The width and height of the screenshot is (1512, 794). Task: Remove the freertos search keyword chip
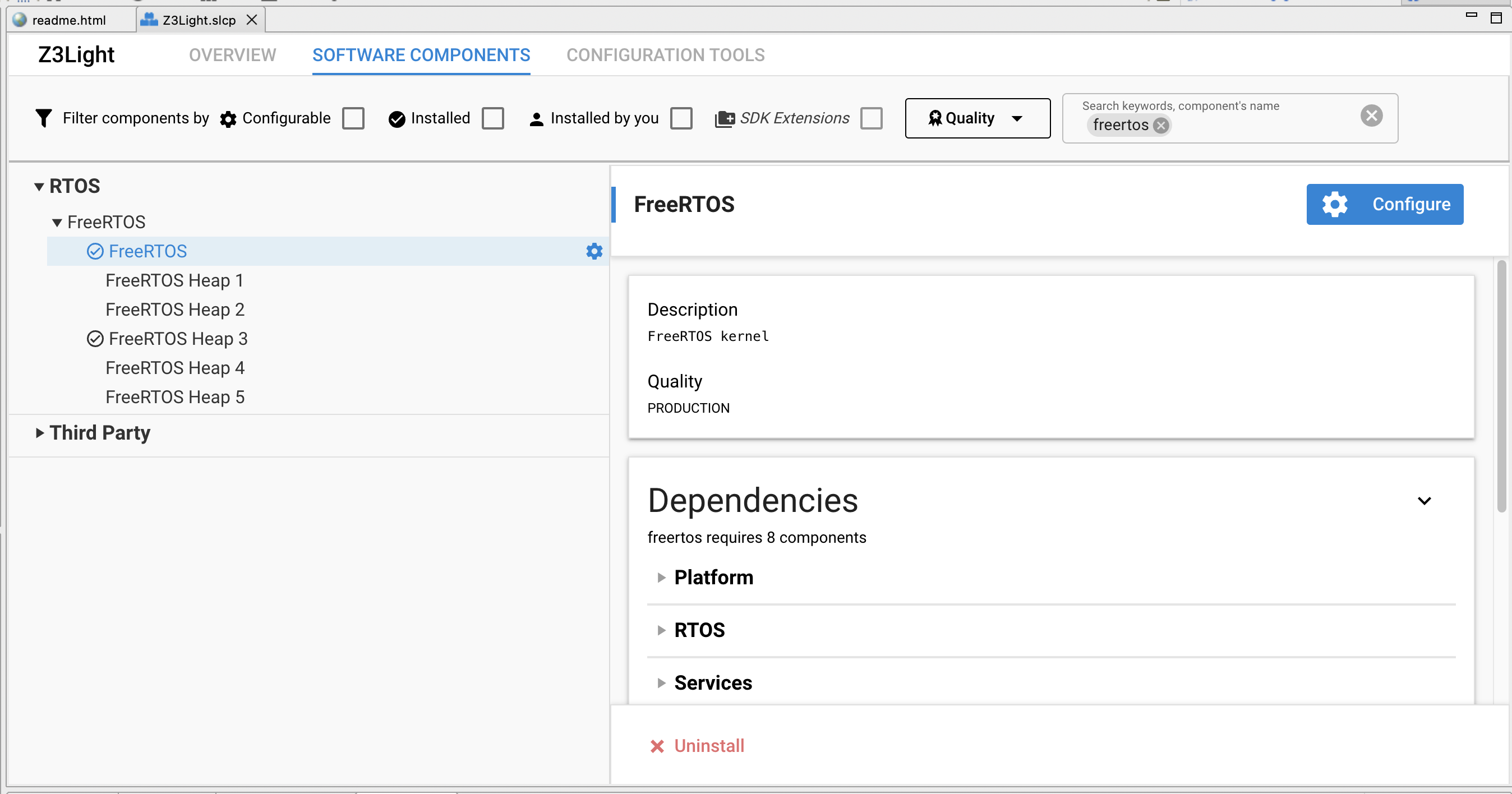tap(1160, 125)
